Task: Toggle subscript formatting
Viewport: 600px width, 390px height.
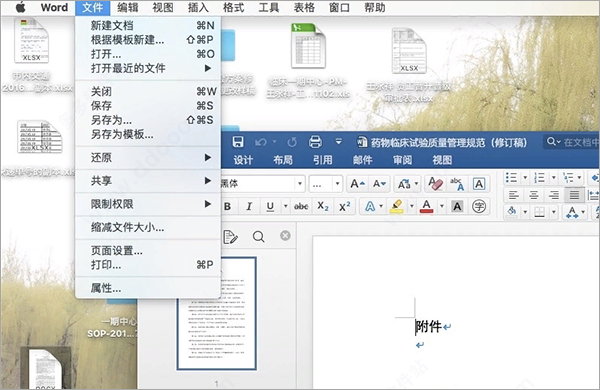Action: (323, 207)
